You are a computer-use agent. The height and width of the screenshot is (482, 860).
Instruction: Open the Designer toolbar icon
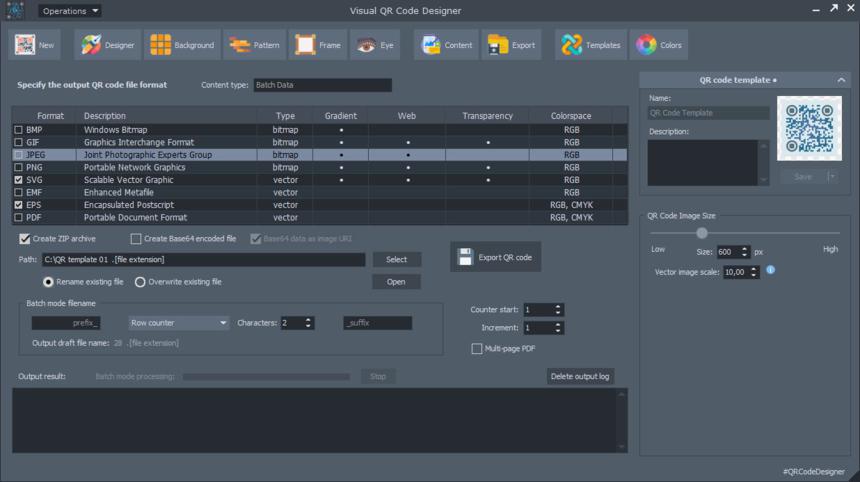tap(91, 45)
